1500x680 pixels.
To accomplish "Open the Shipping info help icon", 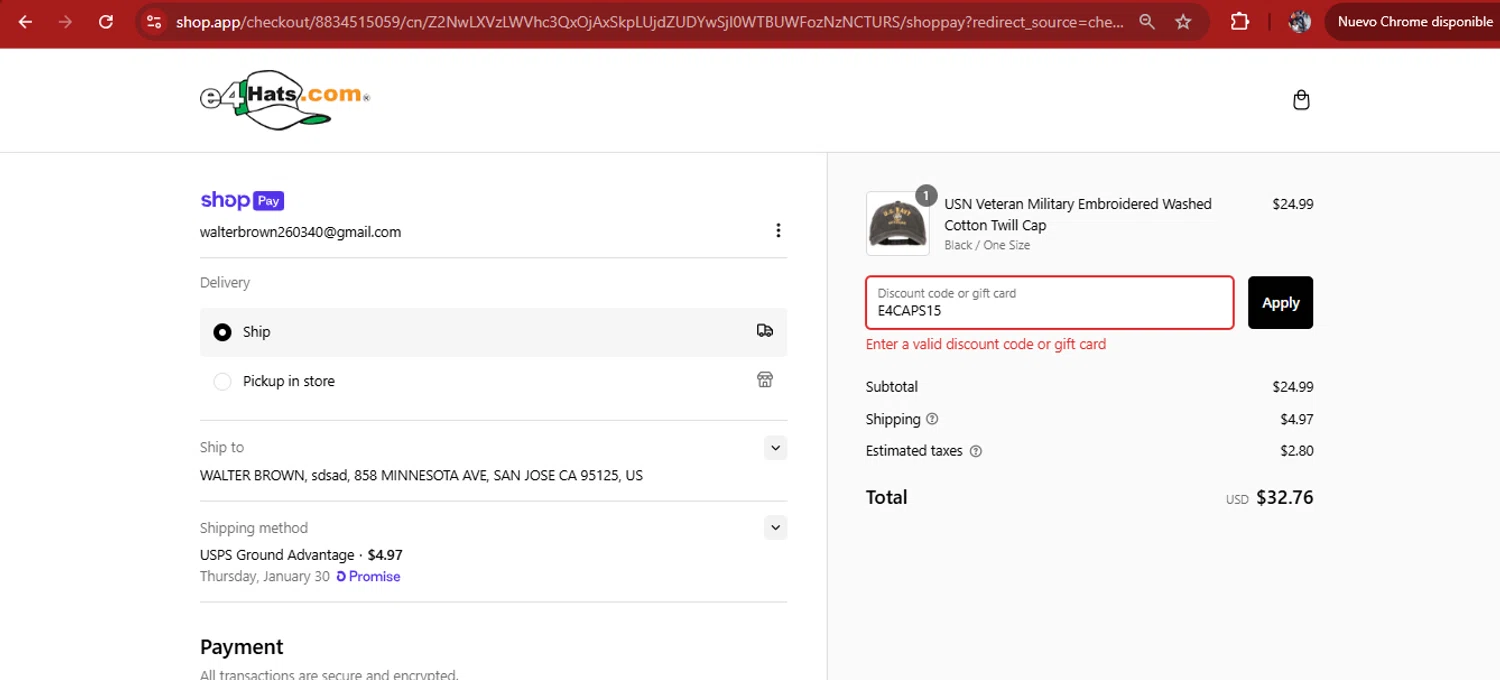I will [932, 419].
